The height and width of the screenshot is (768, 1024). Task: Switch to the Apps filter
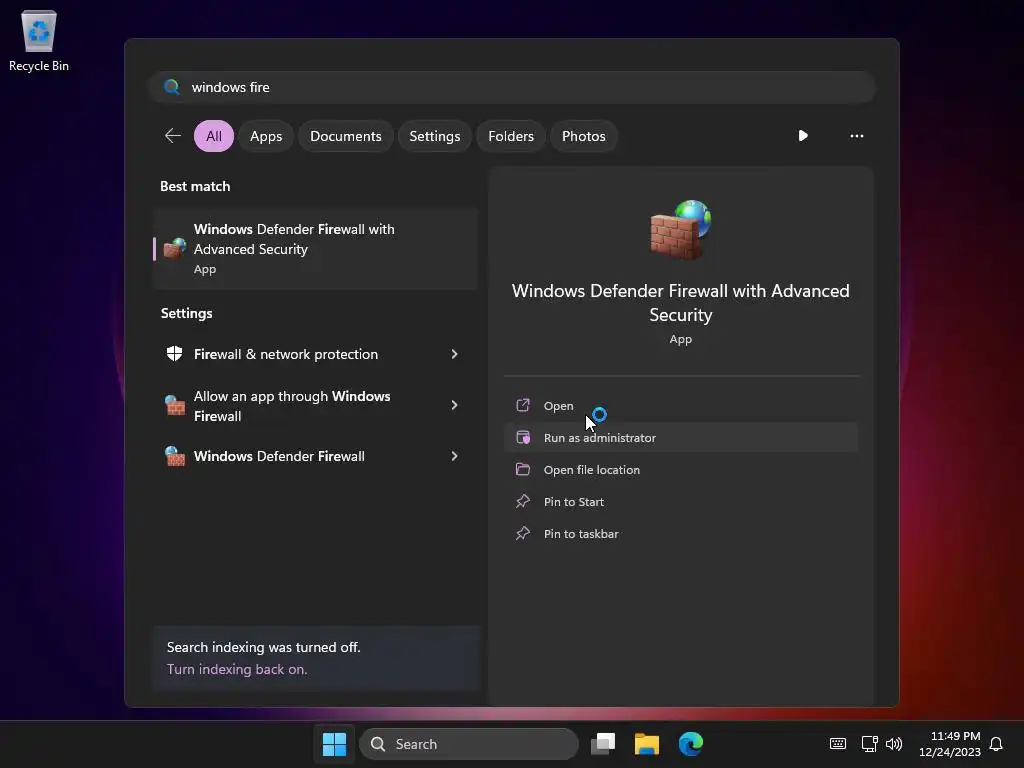(266, 136)
